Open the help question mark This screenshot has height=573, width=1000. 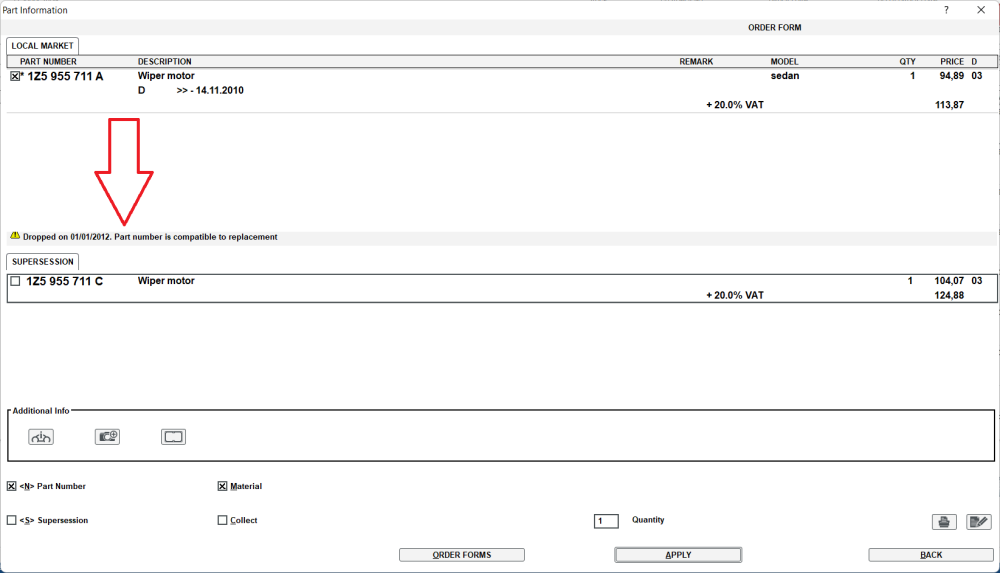946,10
